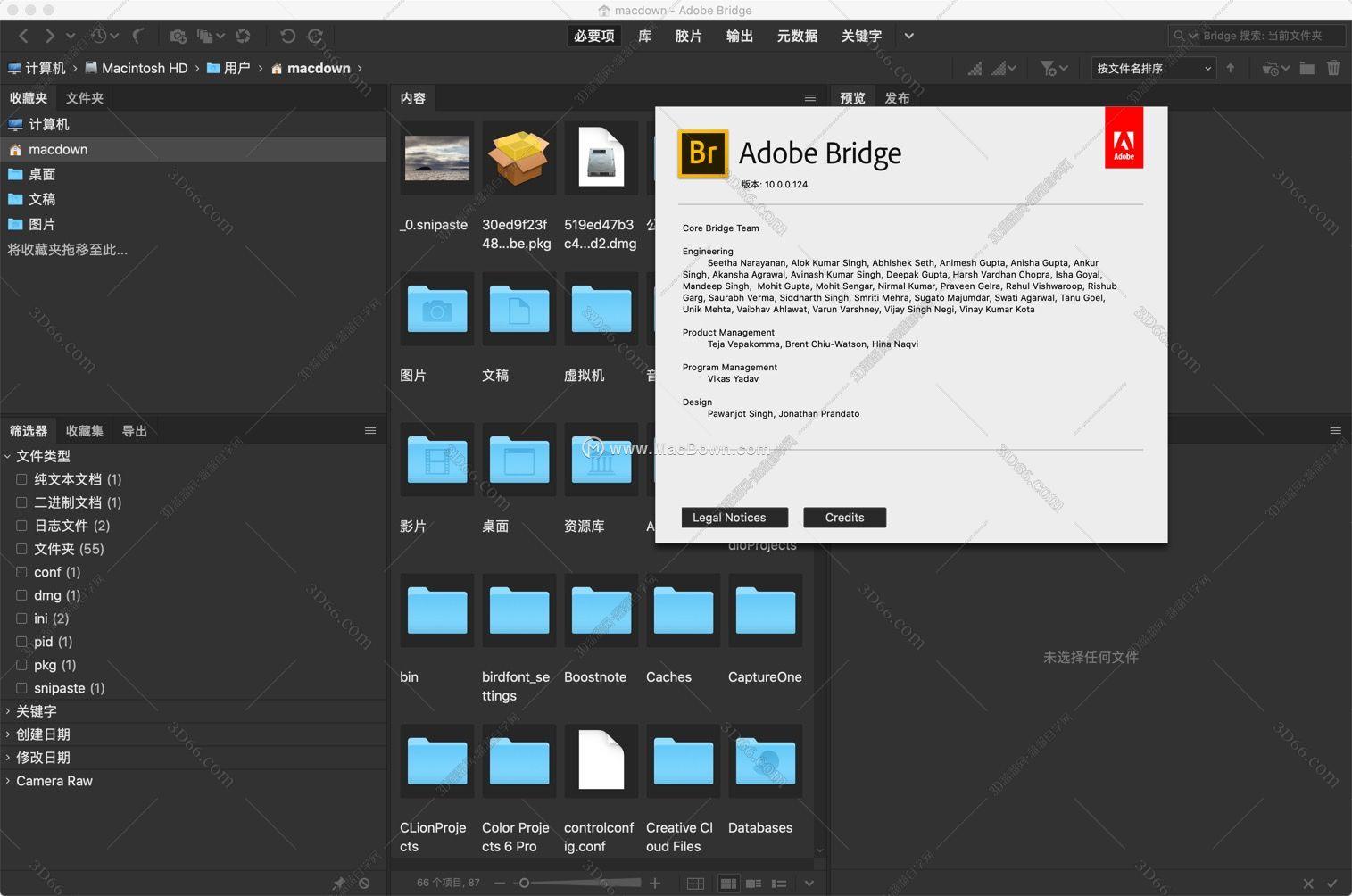The image size is (1352, 896).
Task: Create a new folder using the toolbar icon
Action: pyautogui.click(x=1306, y=68)
